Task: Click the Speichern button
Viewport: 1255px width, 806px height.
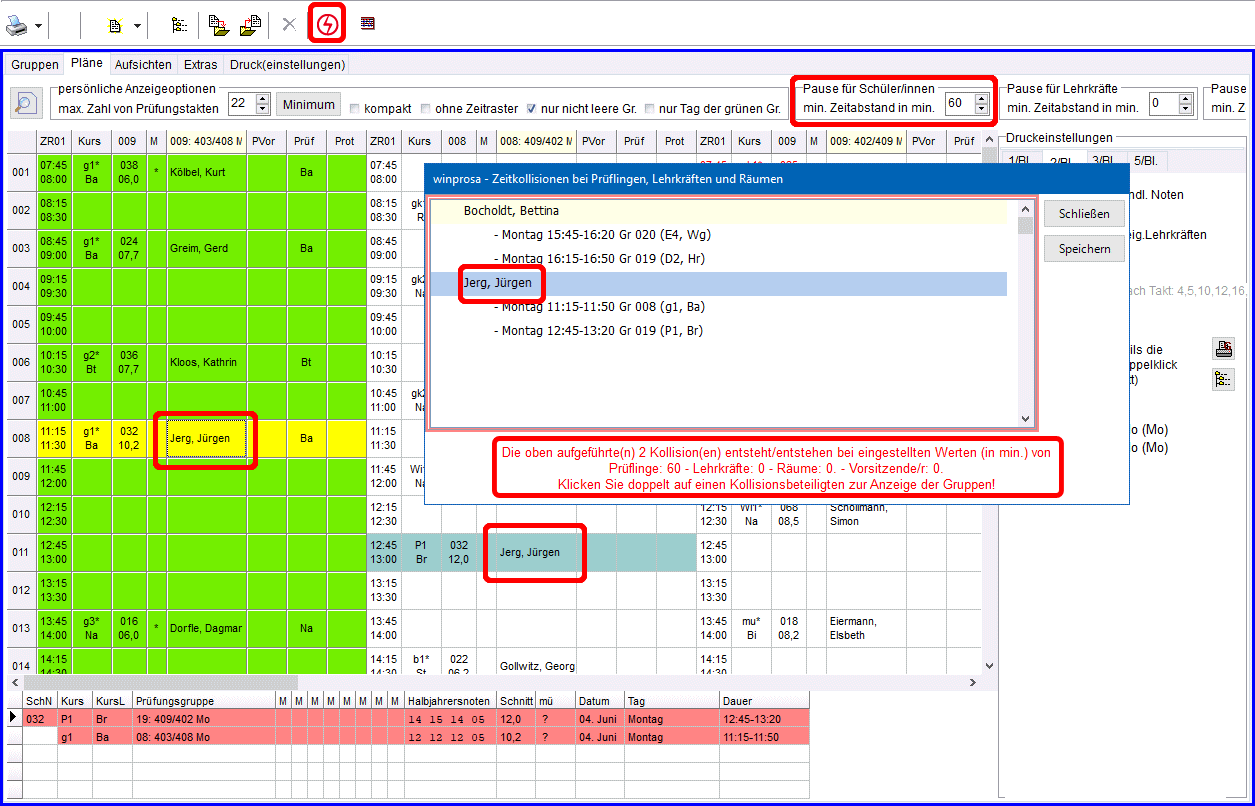Action: click(1084, 249)
